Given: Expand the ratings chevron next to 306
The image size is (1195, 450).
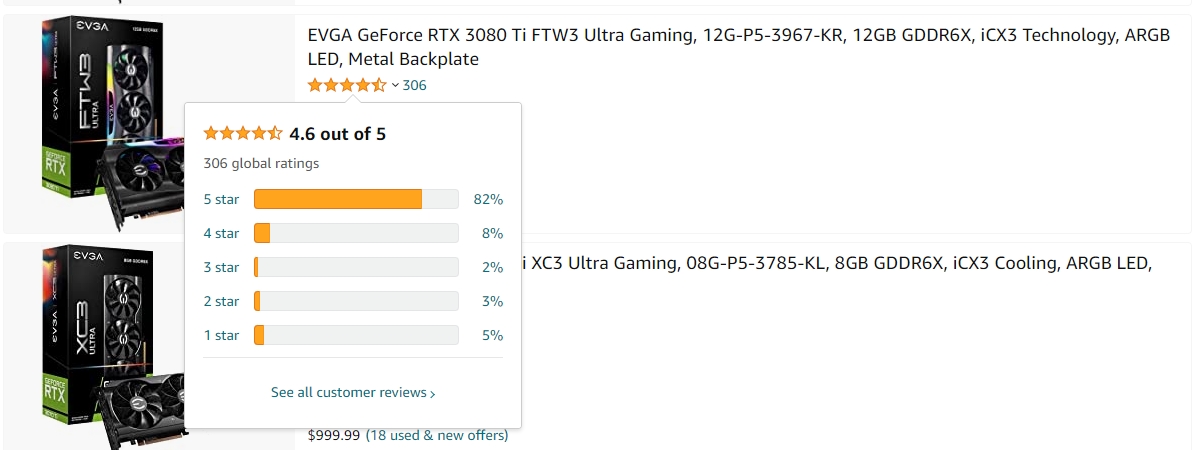Looking at the screenshot, I should (x=395, y=86).
